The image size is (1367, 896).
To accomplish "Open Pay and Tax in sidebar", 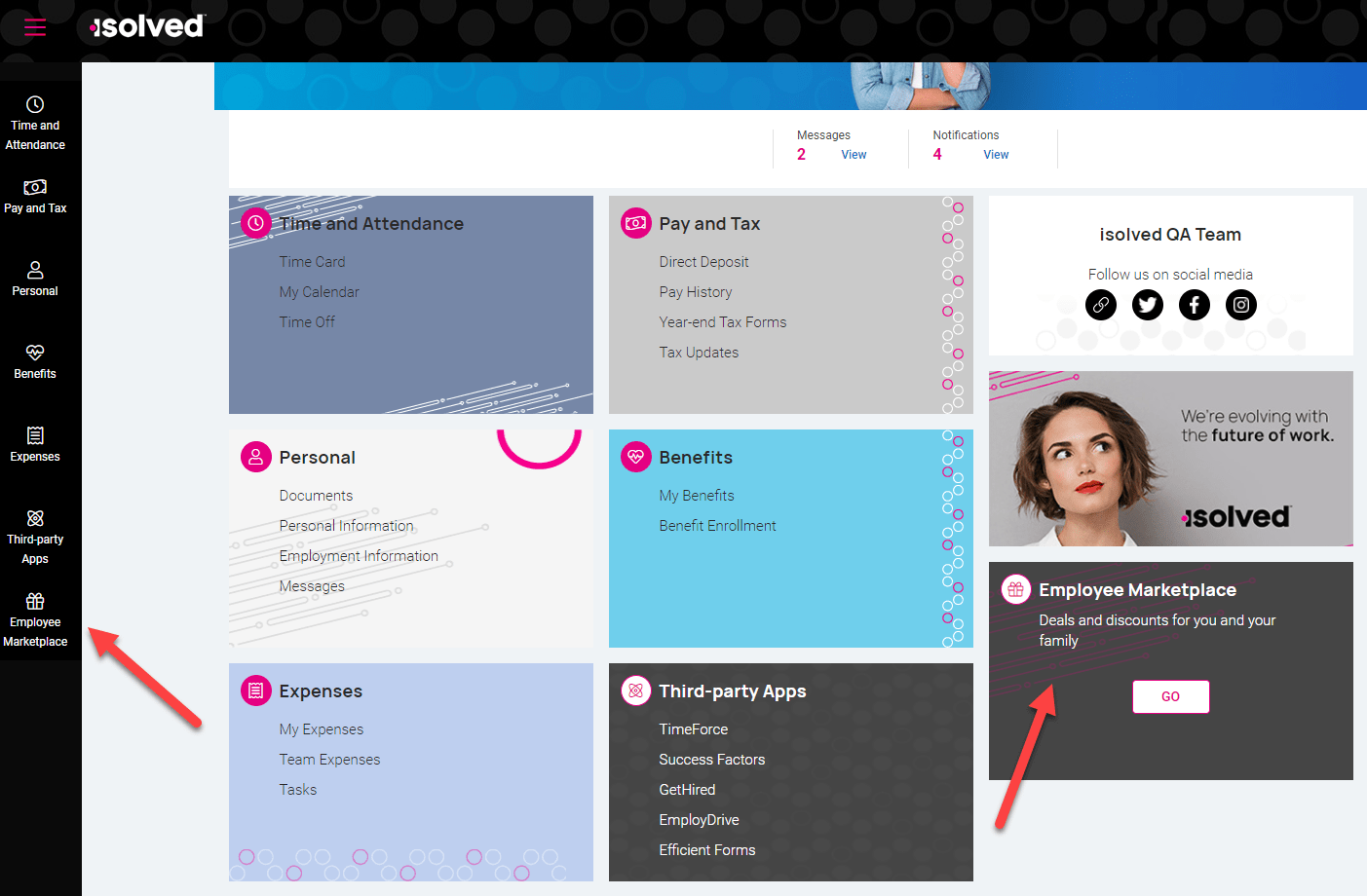I will click(x=35, y=197).
